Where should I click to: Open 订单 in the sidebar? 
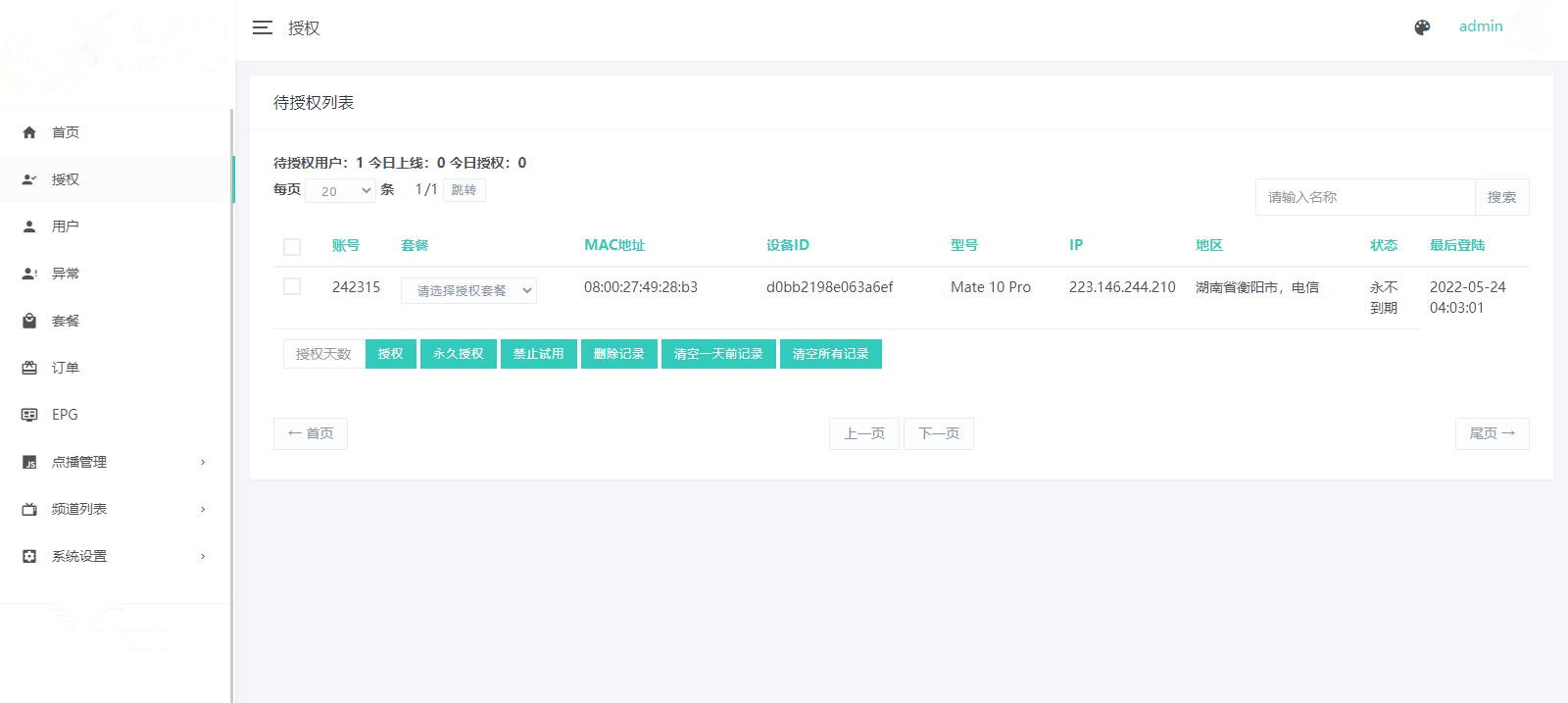[x=116, y=368]
